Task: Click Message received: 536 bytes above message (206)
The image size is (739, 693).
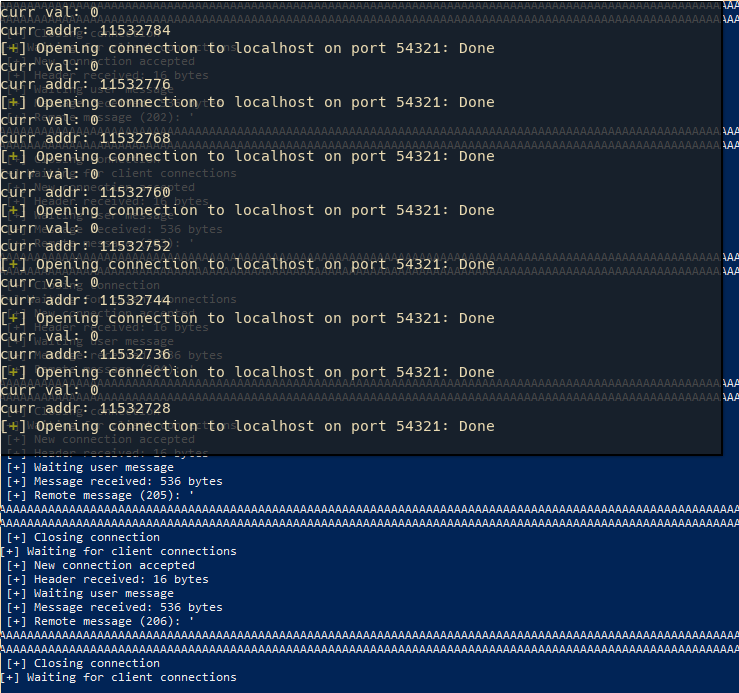Action: (x=115, y=608)
